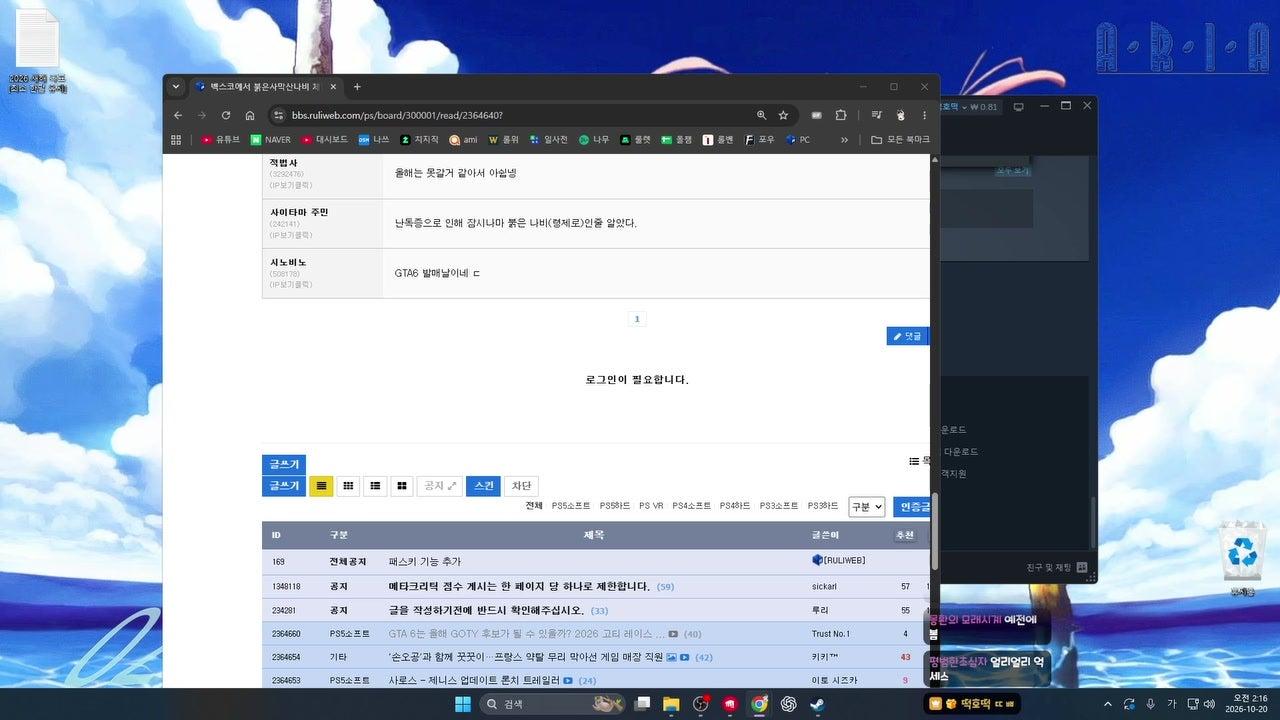Click the 댓글 comment button
This screenshot has width=1280, height=720.
(908, 336)
